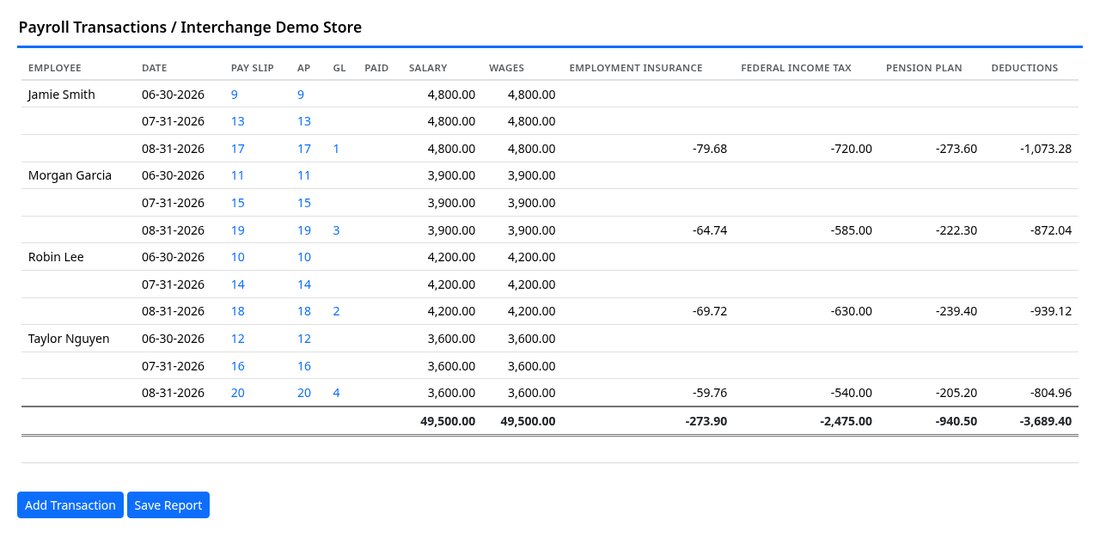Screen dimensions: 1100x538
Task: Open AP entry 9 link
Action: 301,94
